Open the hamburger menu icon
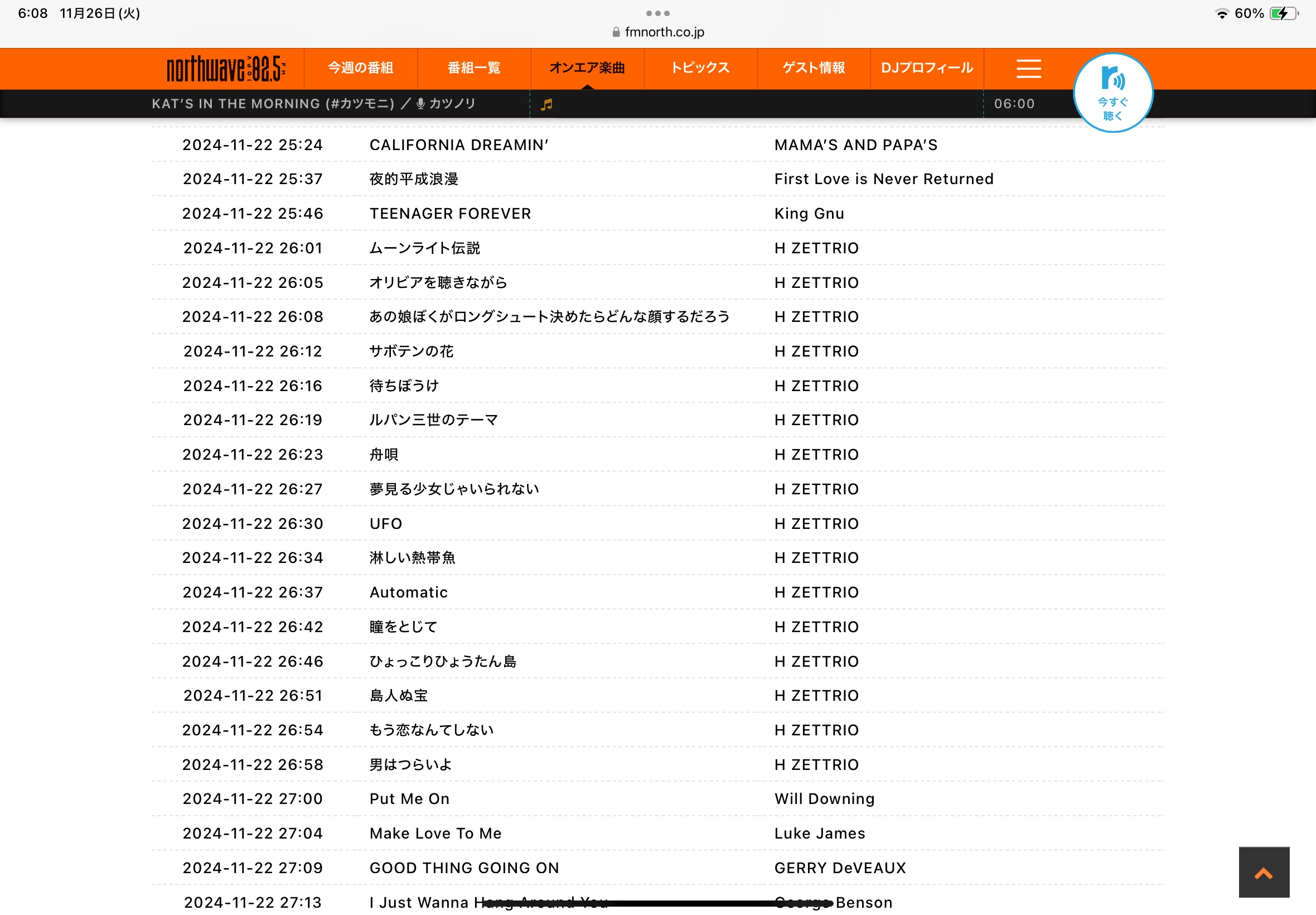The height and width of the screenshot is (915, 1316). [1028, 68]
